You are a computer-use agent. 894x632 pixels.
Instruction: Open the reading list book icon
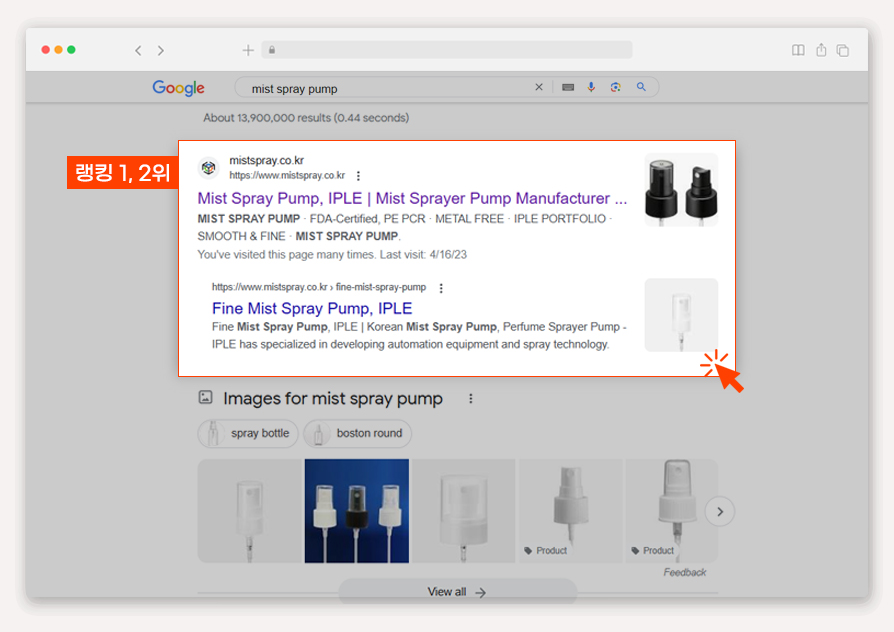coord(798,50)
